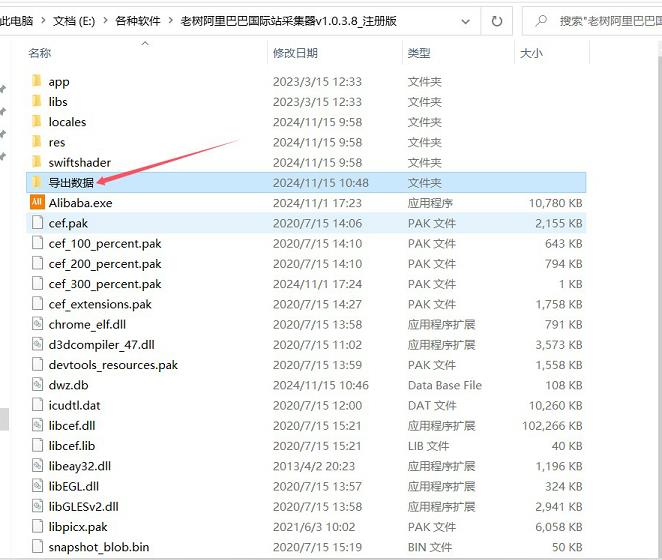Click the libpicx.pak file icon
Viewport: 662px width, 560px height.
click(x=38, y=526)
